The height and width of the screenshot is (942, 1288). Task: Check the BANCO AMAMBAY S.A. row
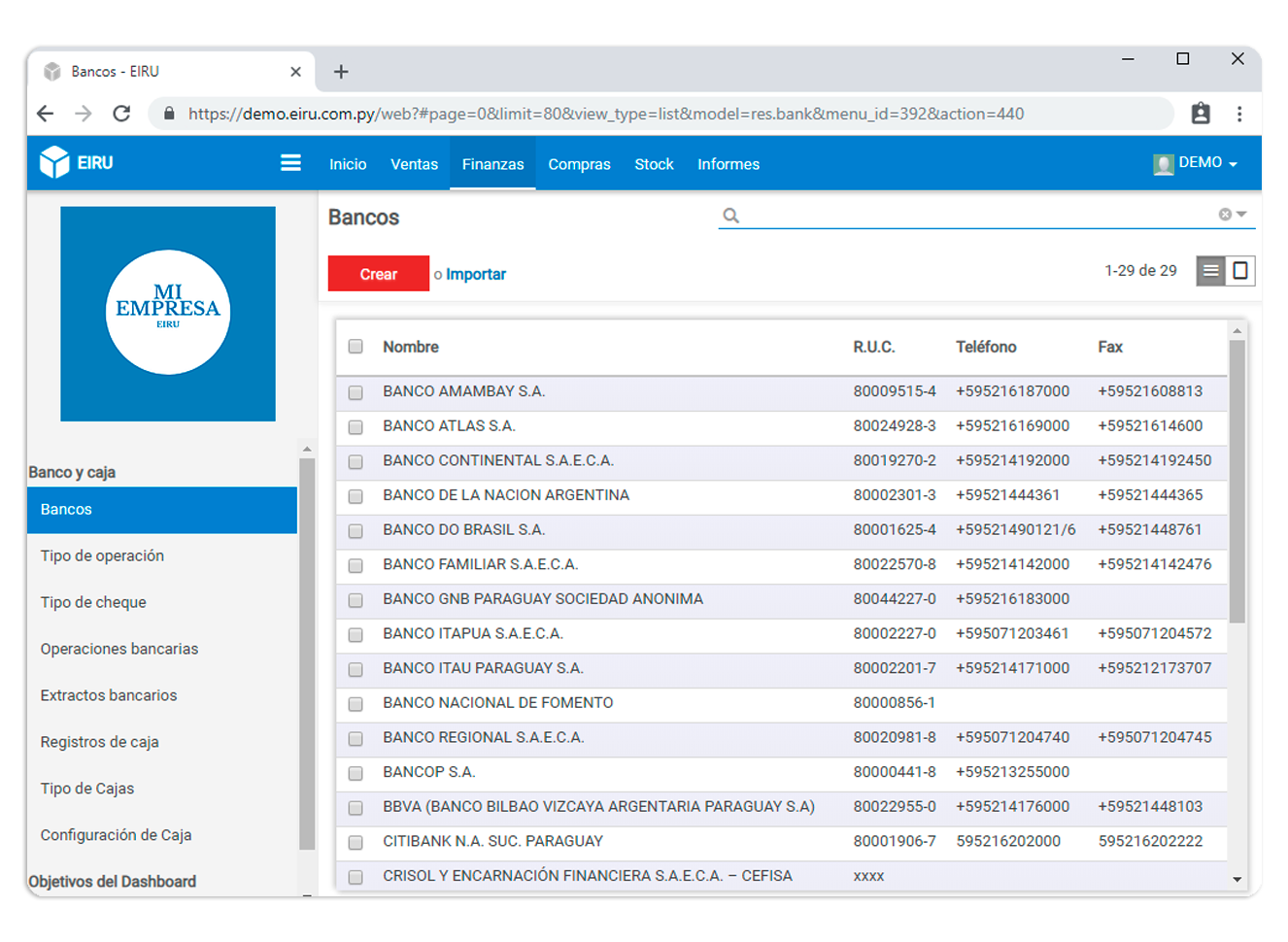[x=356, y=392]
